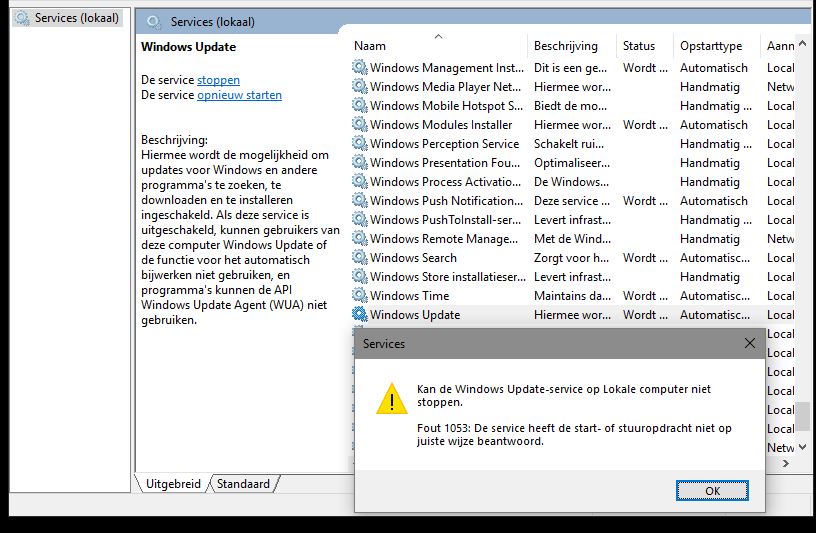Click the 'Schakelt rui...' description cell
The height and width of the screenshot is (533, 816).
(x=569, y=144)
